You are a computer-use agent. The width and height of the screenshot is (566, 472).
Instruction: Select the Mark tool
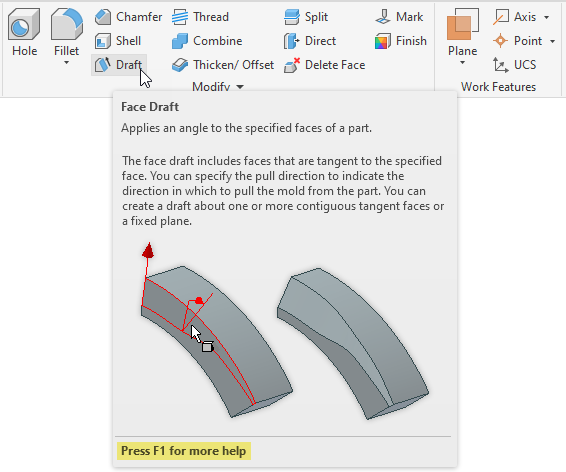399,17
